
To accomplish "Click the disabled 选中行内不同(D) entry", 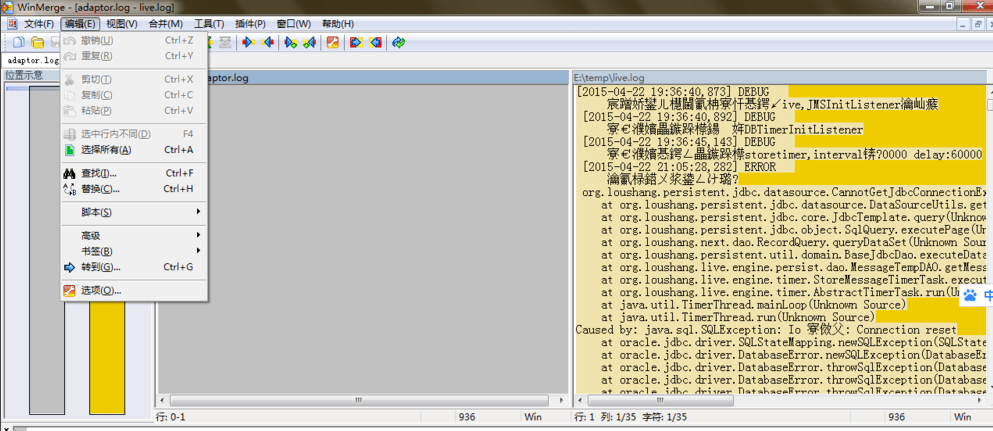I will pyautogui.click(x=134, y=134).
